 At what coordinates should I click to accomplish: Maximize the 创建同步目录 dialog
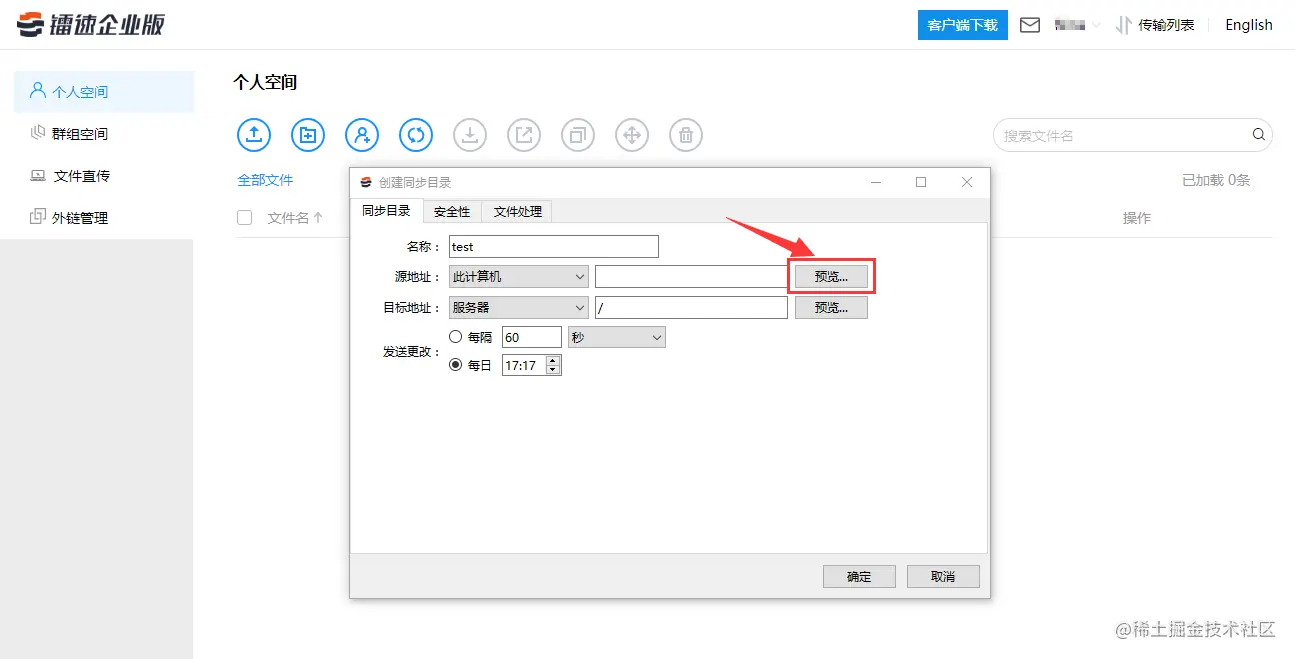point(921,182)
